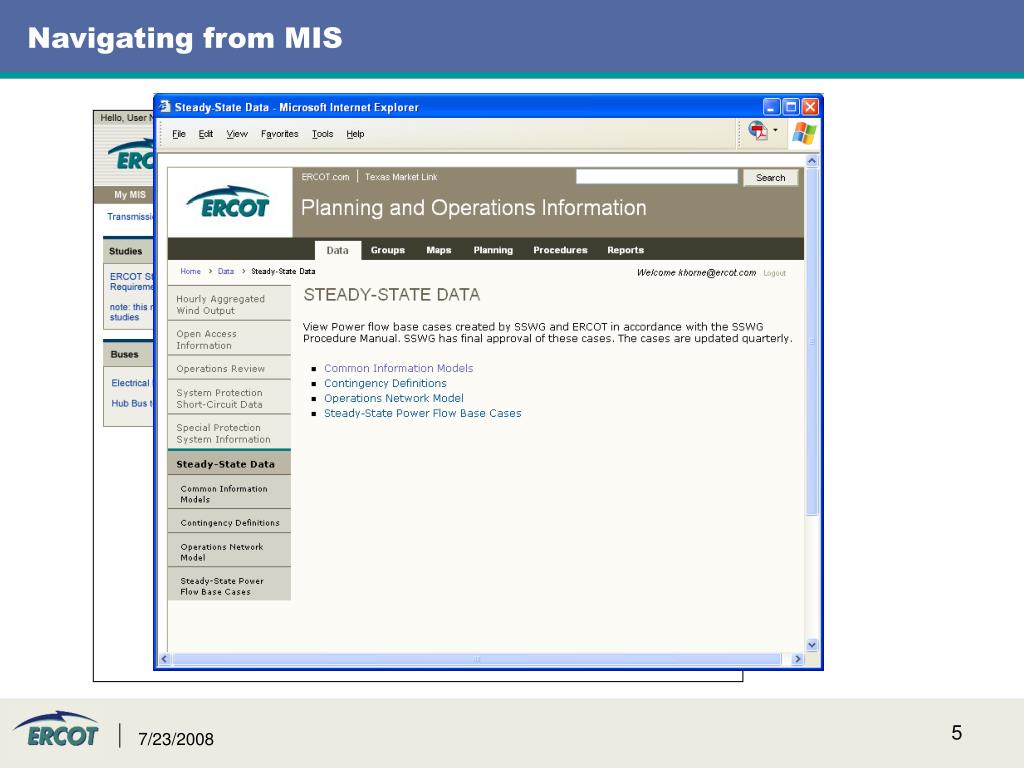Image resolution: width=1024 pixels, height=768 pixels.
Task: Switch to the Planning tab
Action: (x=493, y=250)
